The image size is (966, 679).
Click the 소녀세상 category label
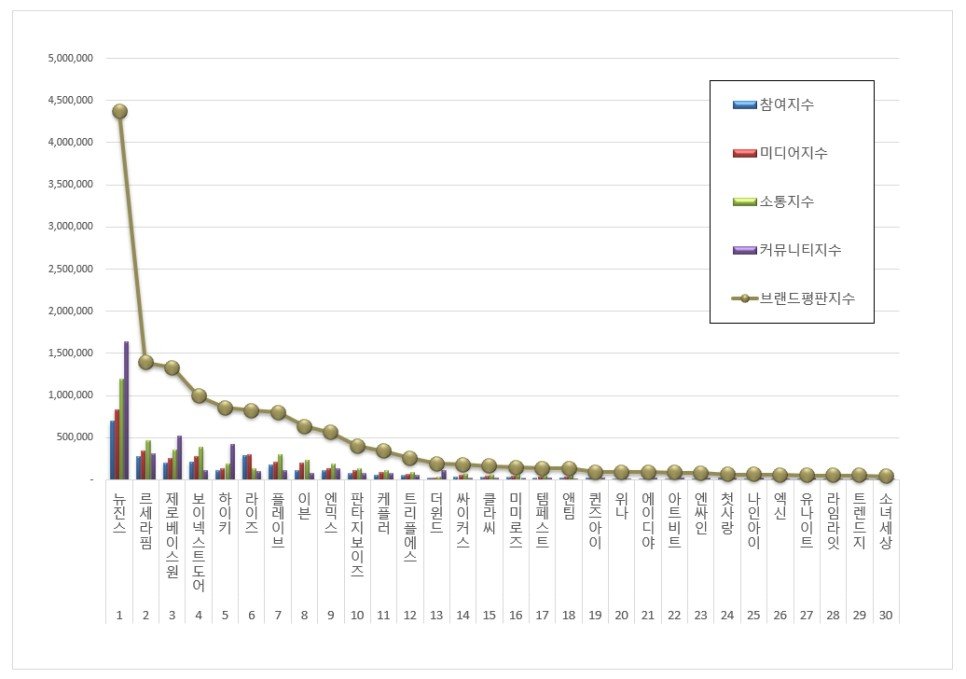coord(886,520)
